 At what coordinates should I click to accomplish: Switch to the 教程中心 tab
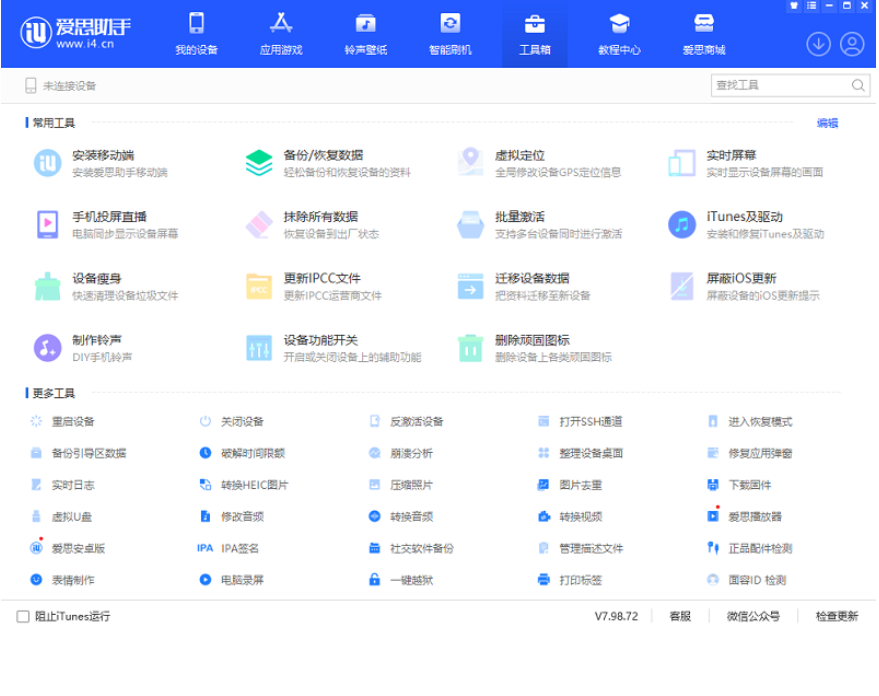(x=619, y=34)
